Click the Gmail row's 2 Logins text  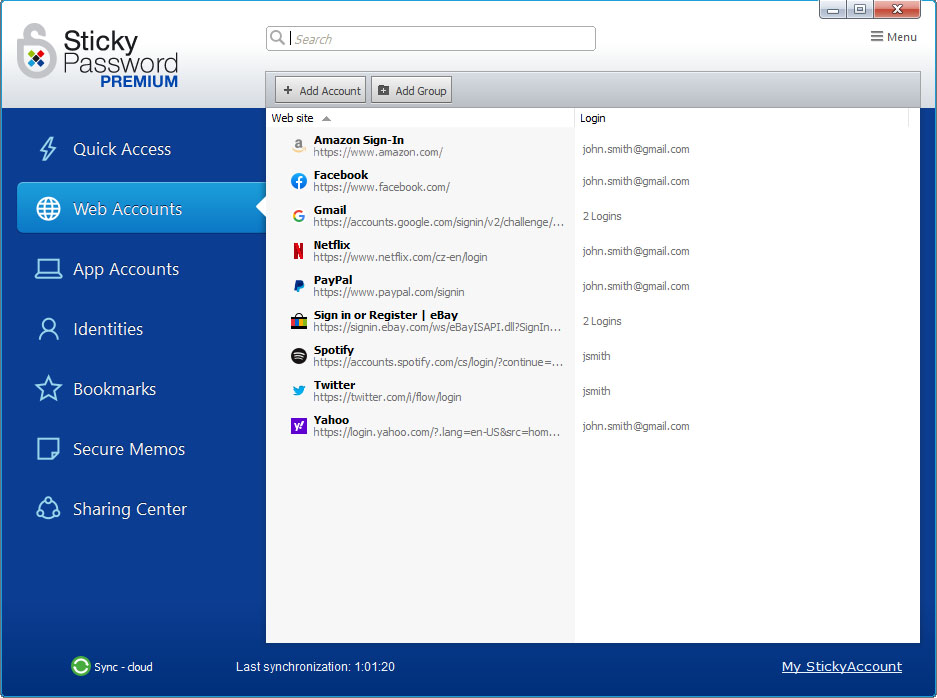coord(602,216)
